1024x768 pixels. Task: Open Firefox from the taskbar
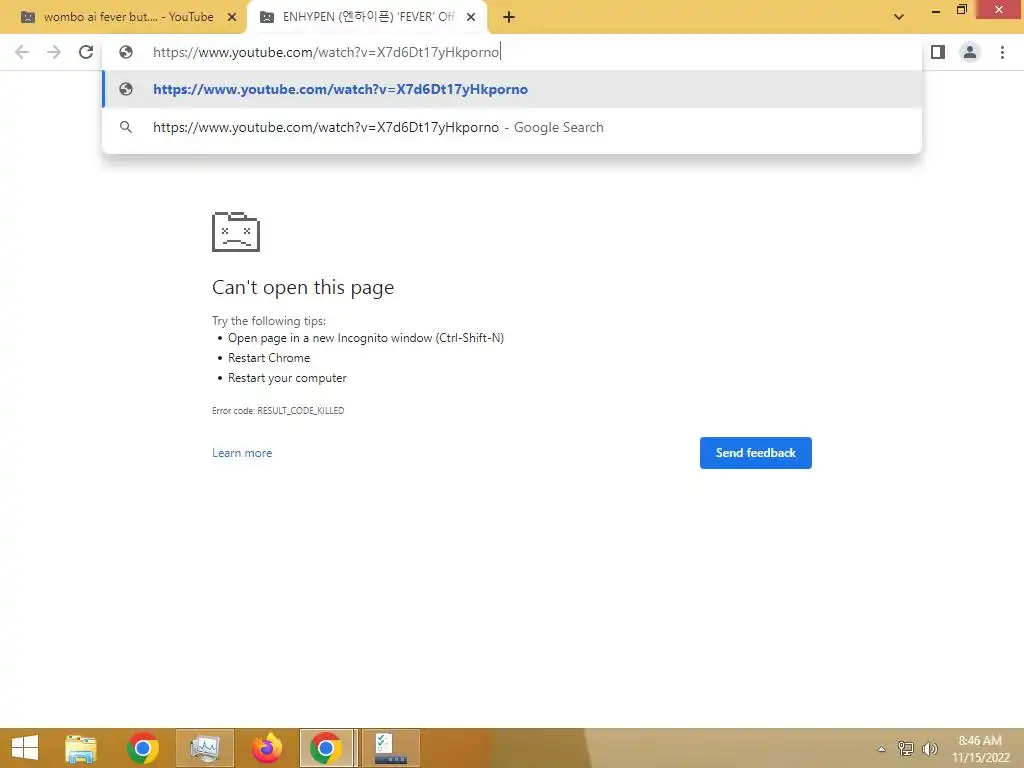tap(266, 748)
